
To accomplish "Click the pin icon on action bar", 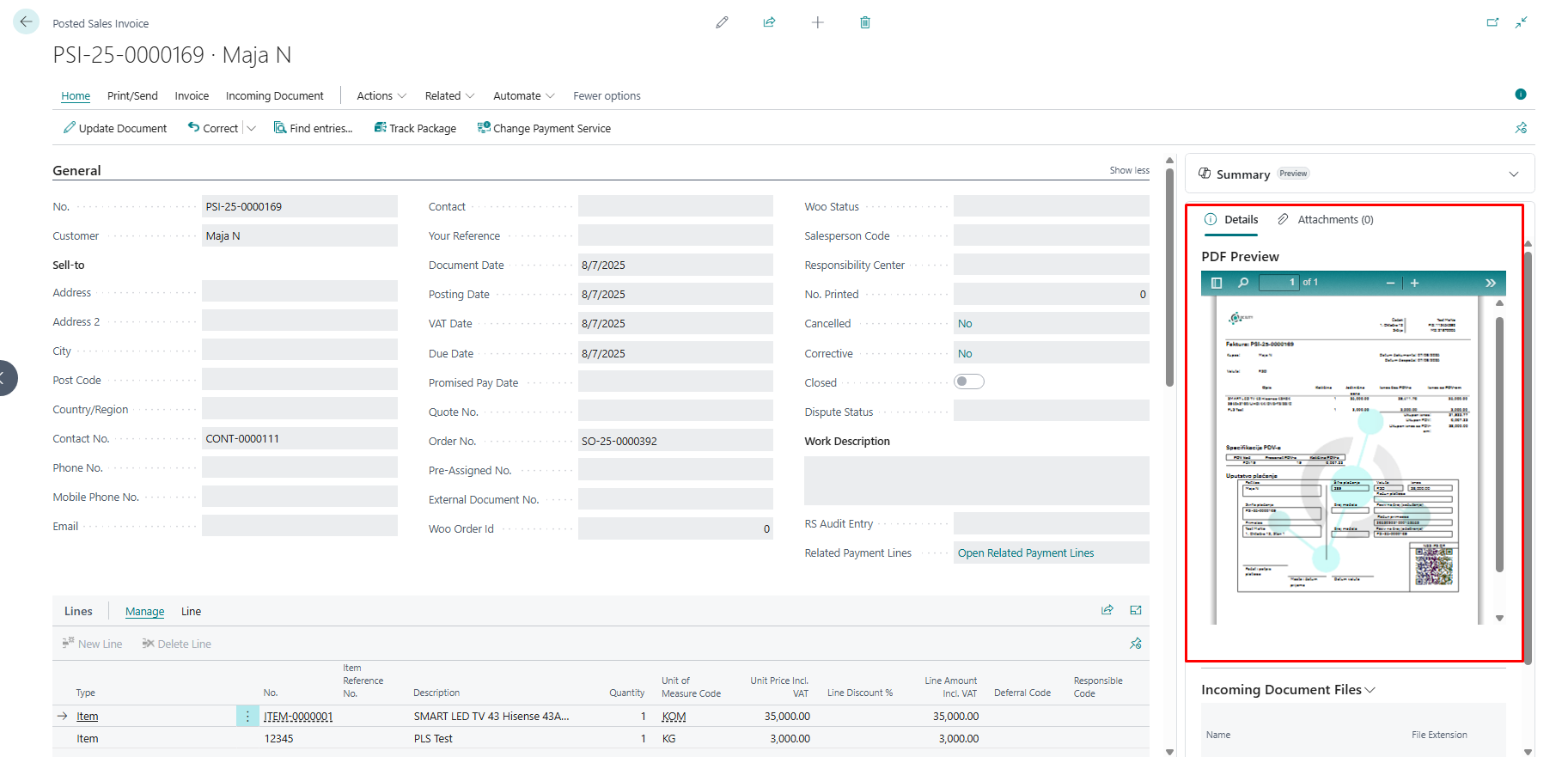I will 1521,128.
